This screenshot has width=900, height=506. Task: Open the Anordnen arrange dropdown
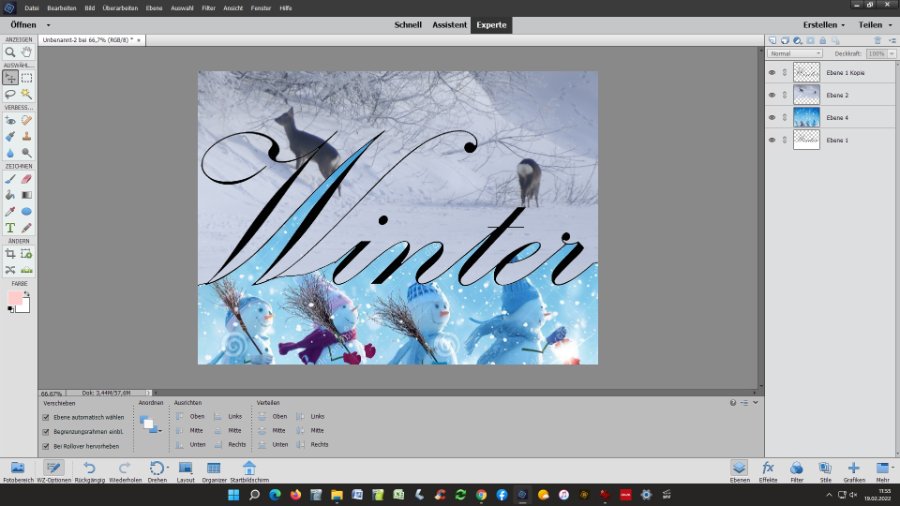[x=150, y=425]
